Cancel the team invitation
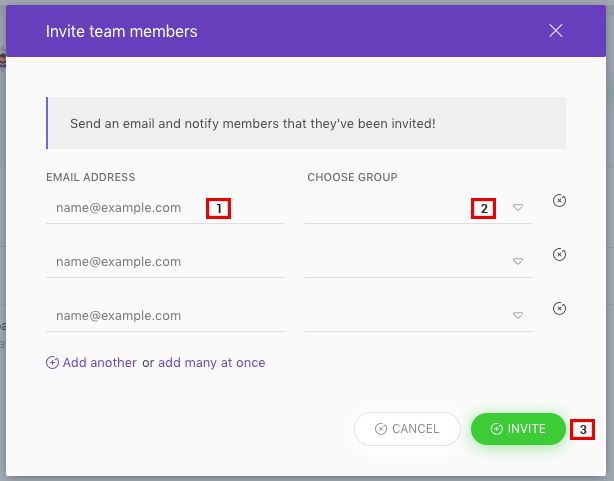Viewport: 614px width, 481px height. [407, 429]
